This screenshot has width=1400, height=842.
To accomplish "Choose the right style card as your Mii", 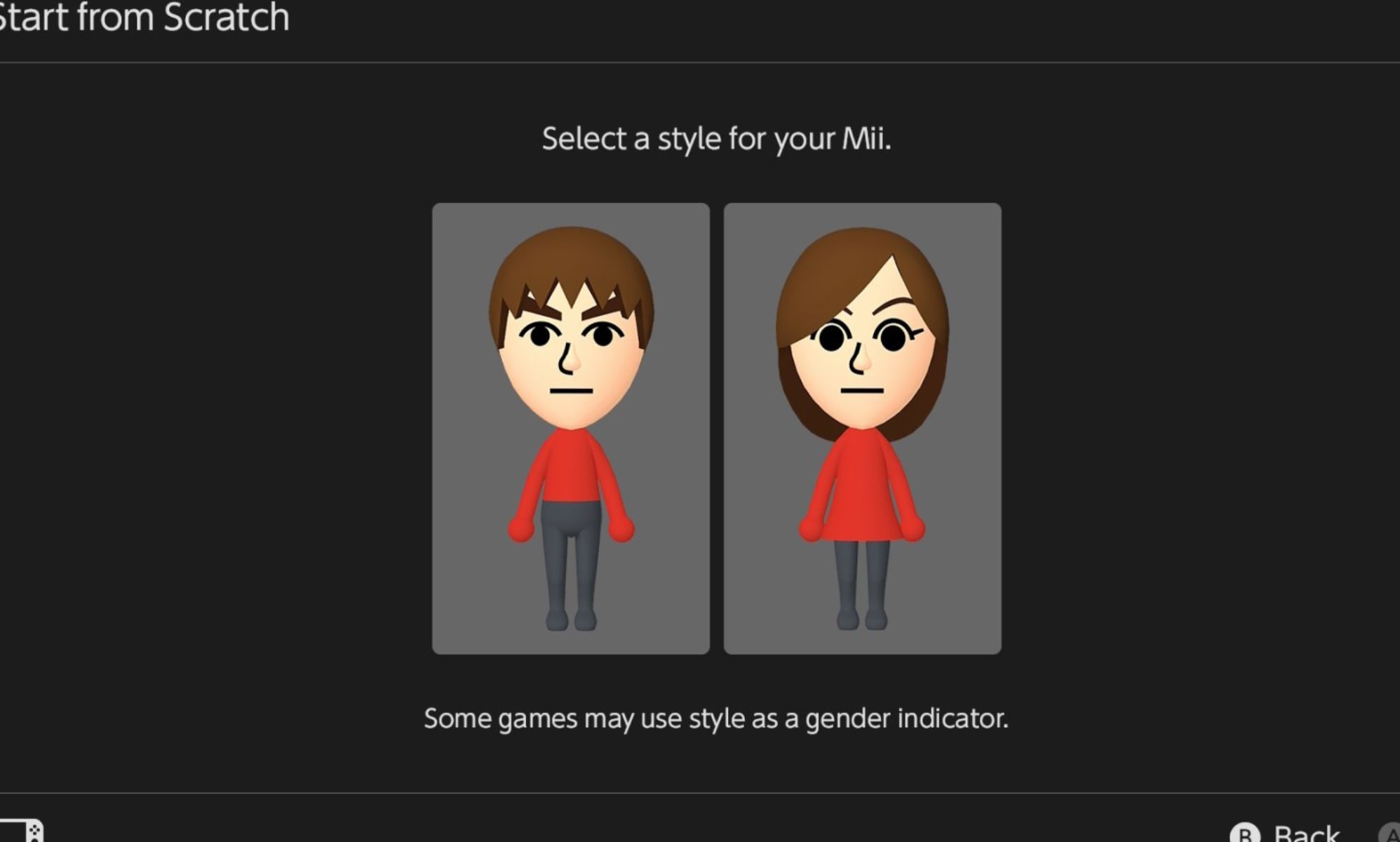I will pos(861,428).
